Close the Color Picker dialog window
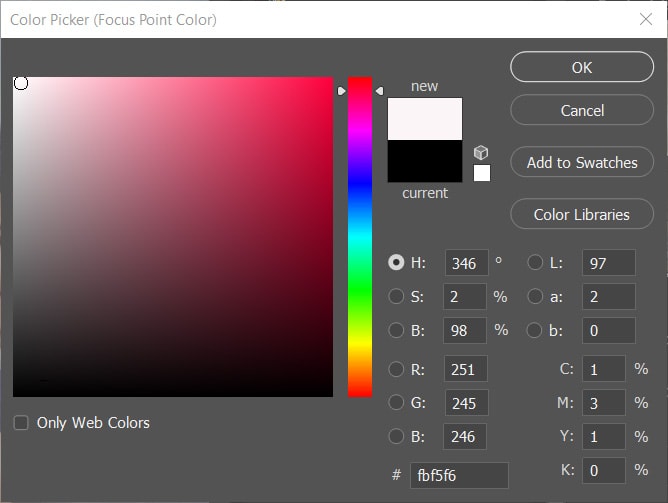668x503 pixels. (645, 19)
